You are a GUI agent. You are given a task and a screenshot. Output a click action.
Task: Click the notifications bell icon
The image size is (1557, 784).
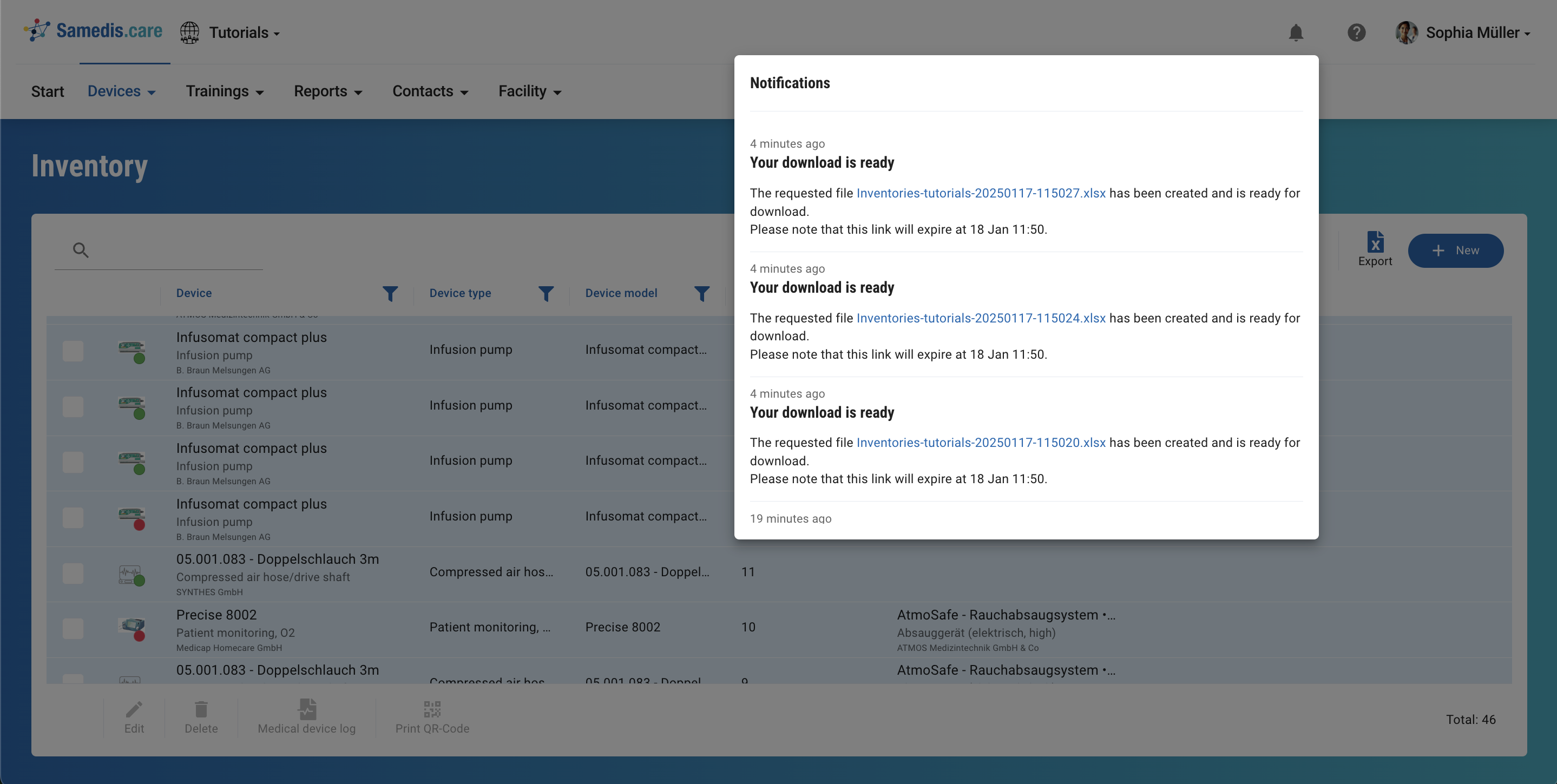coord(1295,32)
